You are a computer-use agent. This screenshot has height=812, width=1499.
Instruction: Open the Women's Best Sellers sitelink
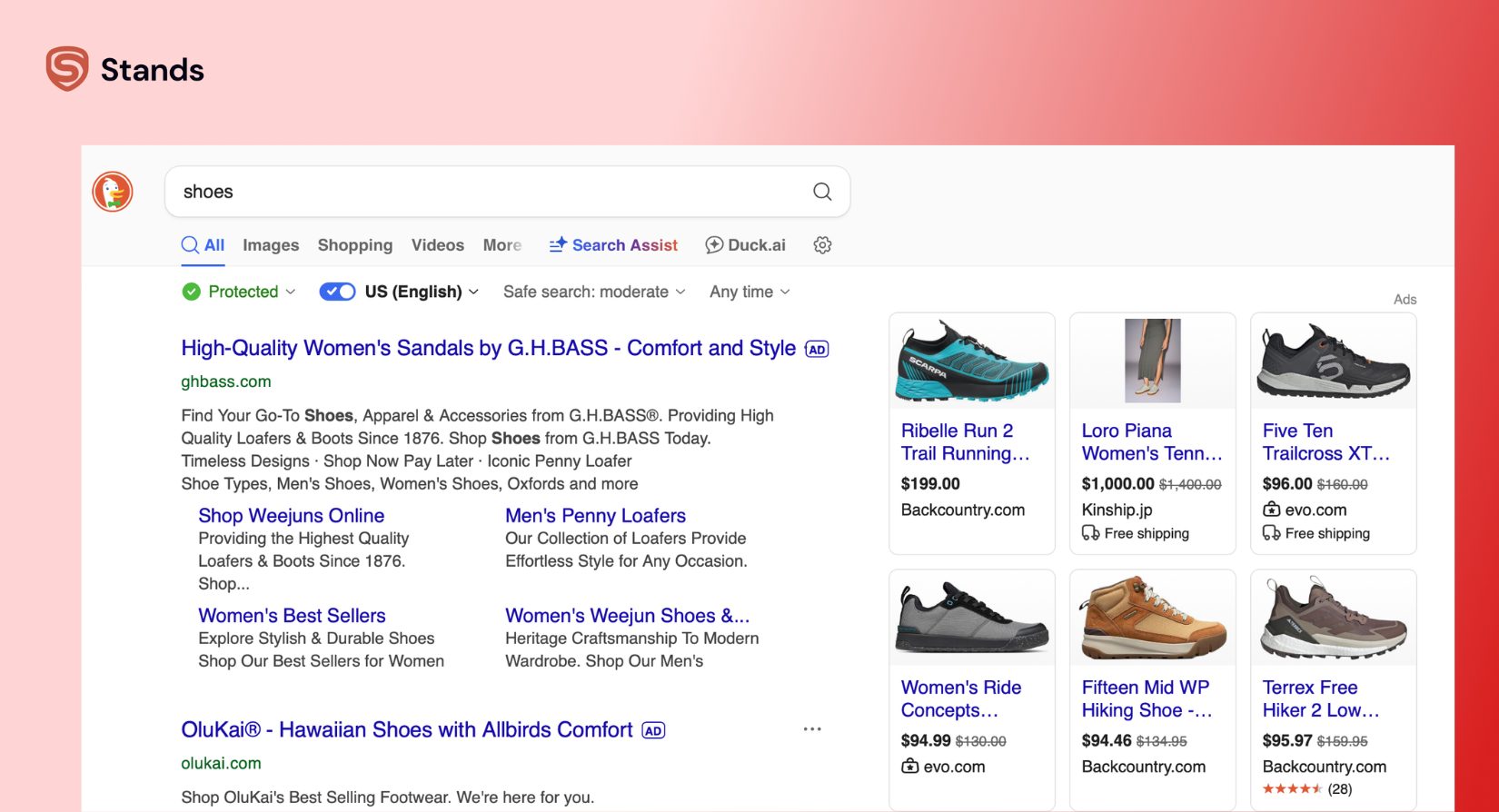[x=292, y=615]
